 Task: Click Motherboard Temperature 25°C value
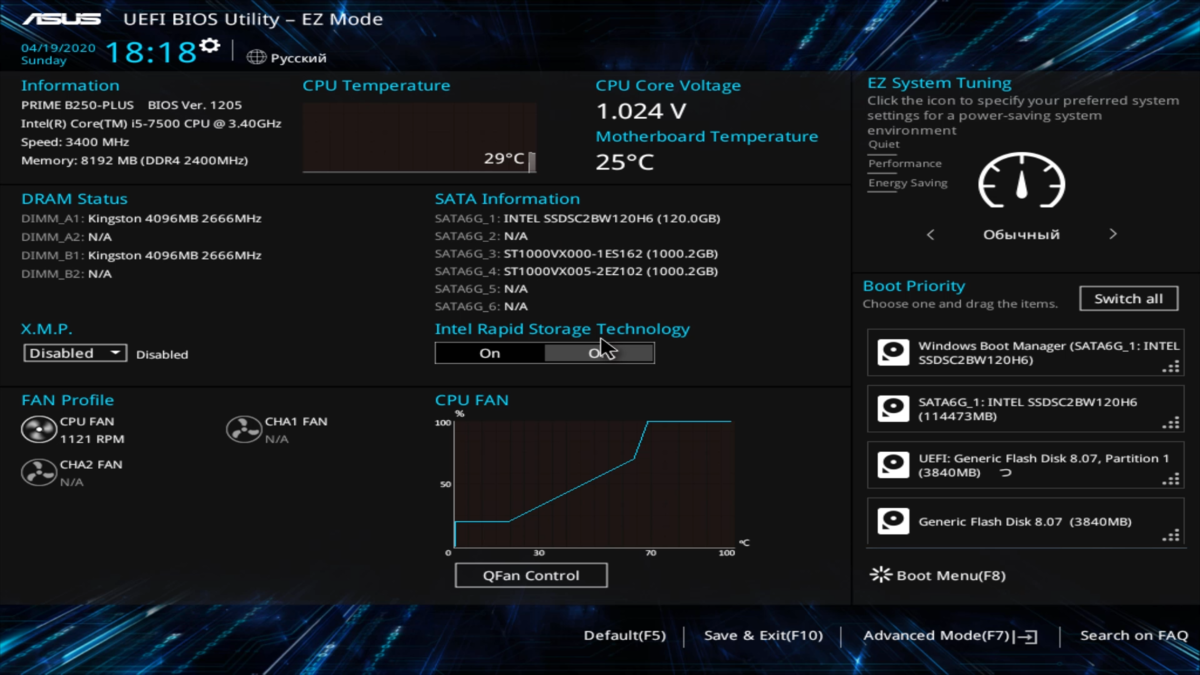coord(625,161)
